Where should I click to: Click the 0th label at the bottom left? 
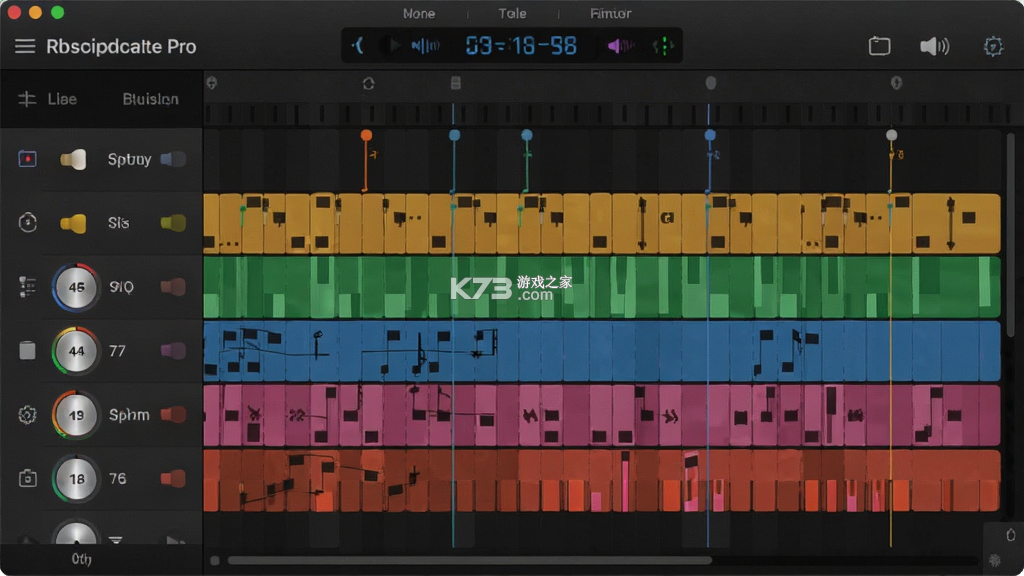click(81, 559)
